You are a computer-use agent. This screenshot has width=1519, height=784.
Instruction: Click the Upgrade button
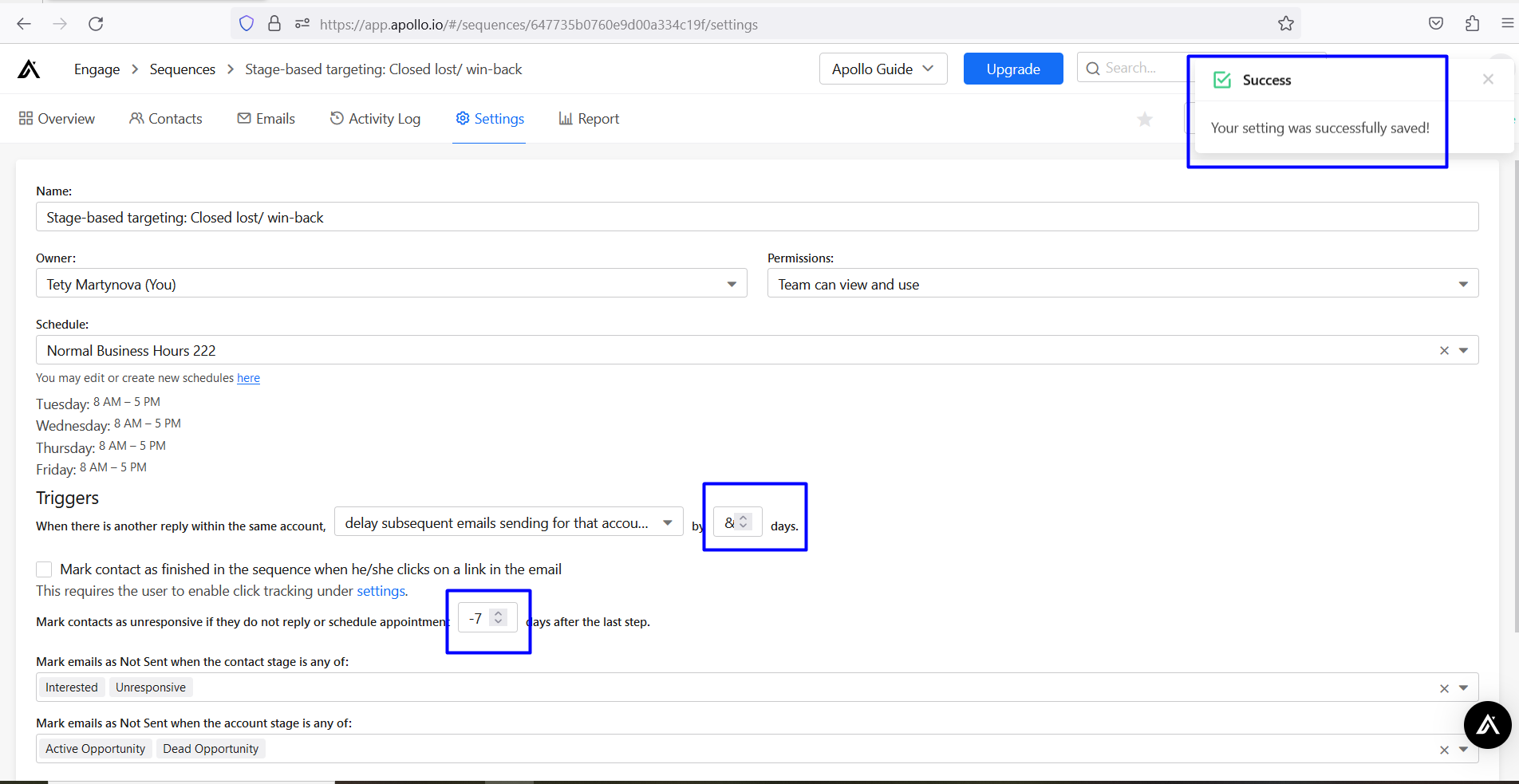1013,69
